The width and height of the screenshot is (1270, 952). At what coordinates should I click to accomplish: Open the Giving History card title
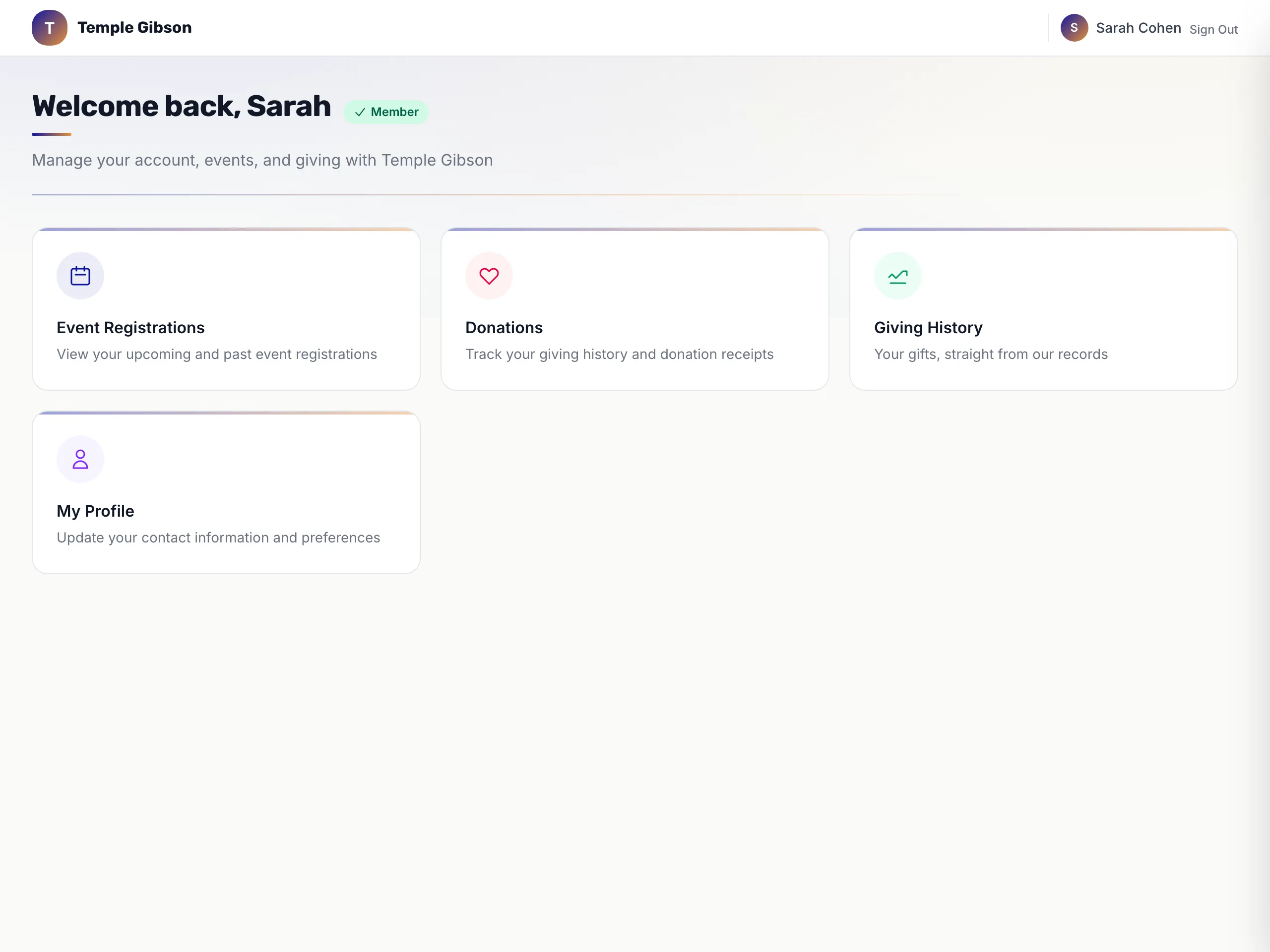[x=928, y=328]
